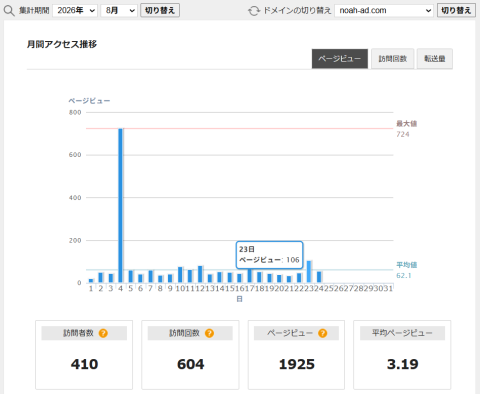The width and height of the screenshot is (480, 394).
Task: Click the bar for day 1
Action: click(91, 281)
